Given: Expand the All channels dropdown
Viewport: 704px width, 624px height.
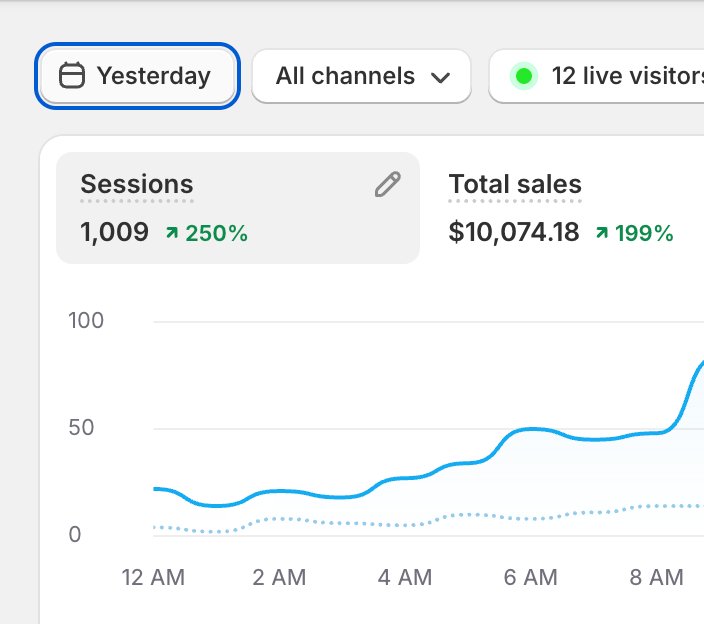Looking at the screenshot, I should pyautogui.click(x=361, y=76).
